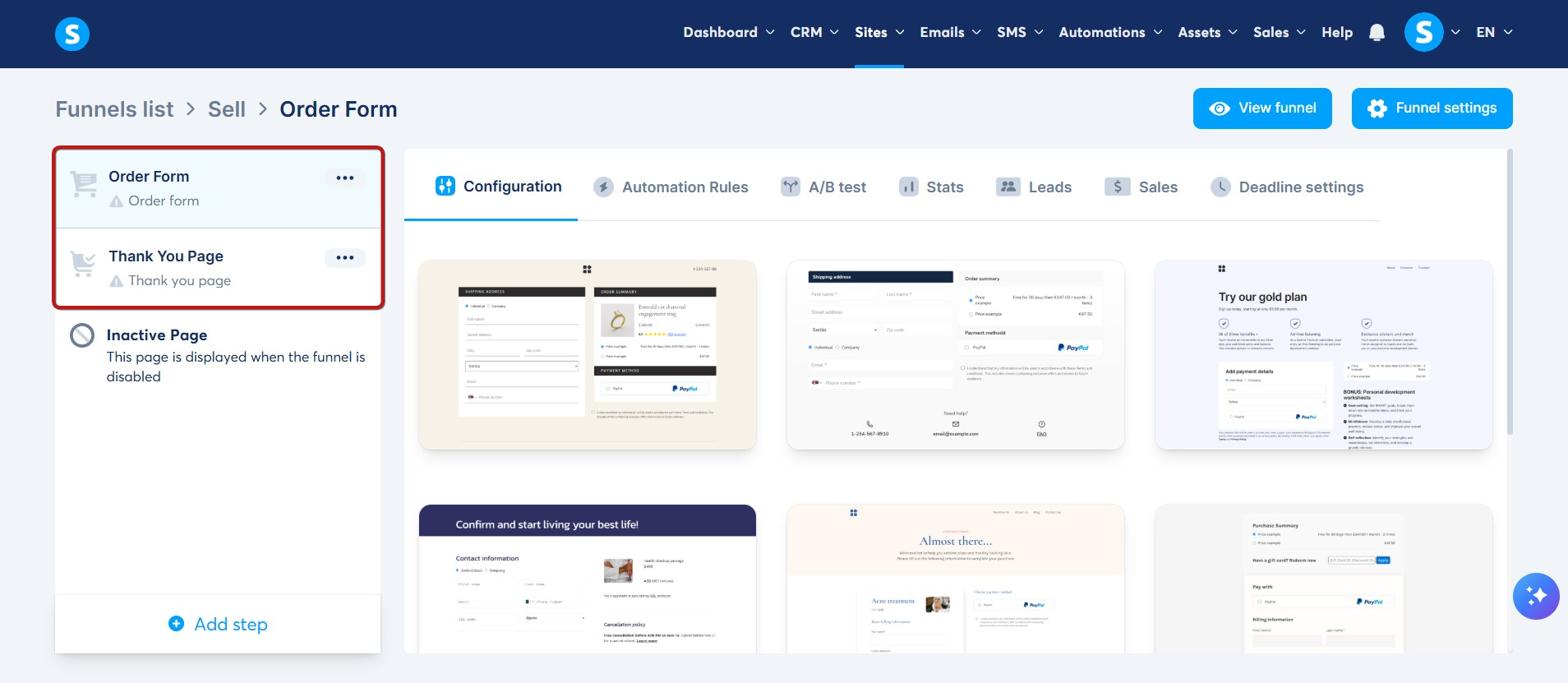Click the Order Form cart icon
Viewport: 1568px width, 683px height.
tap(84, 184)
